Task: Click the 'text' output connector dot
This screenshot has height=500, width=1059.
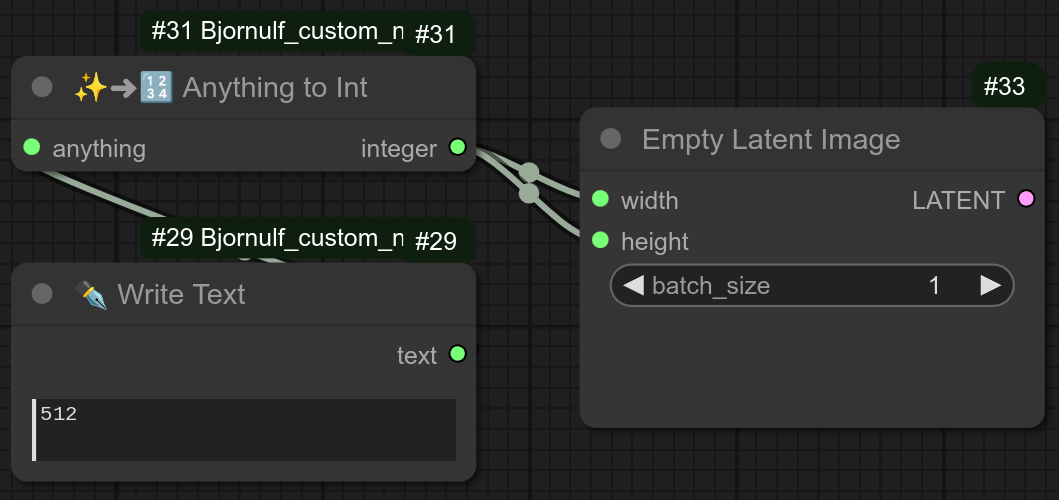Action: (458, 354)
